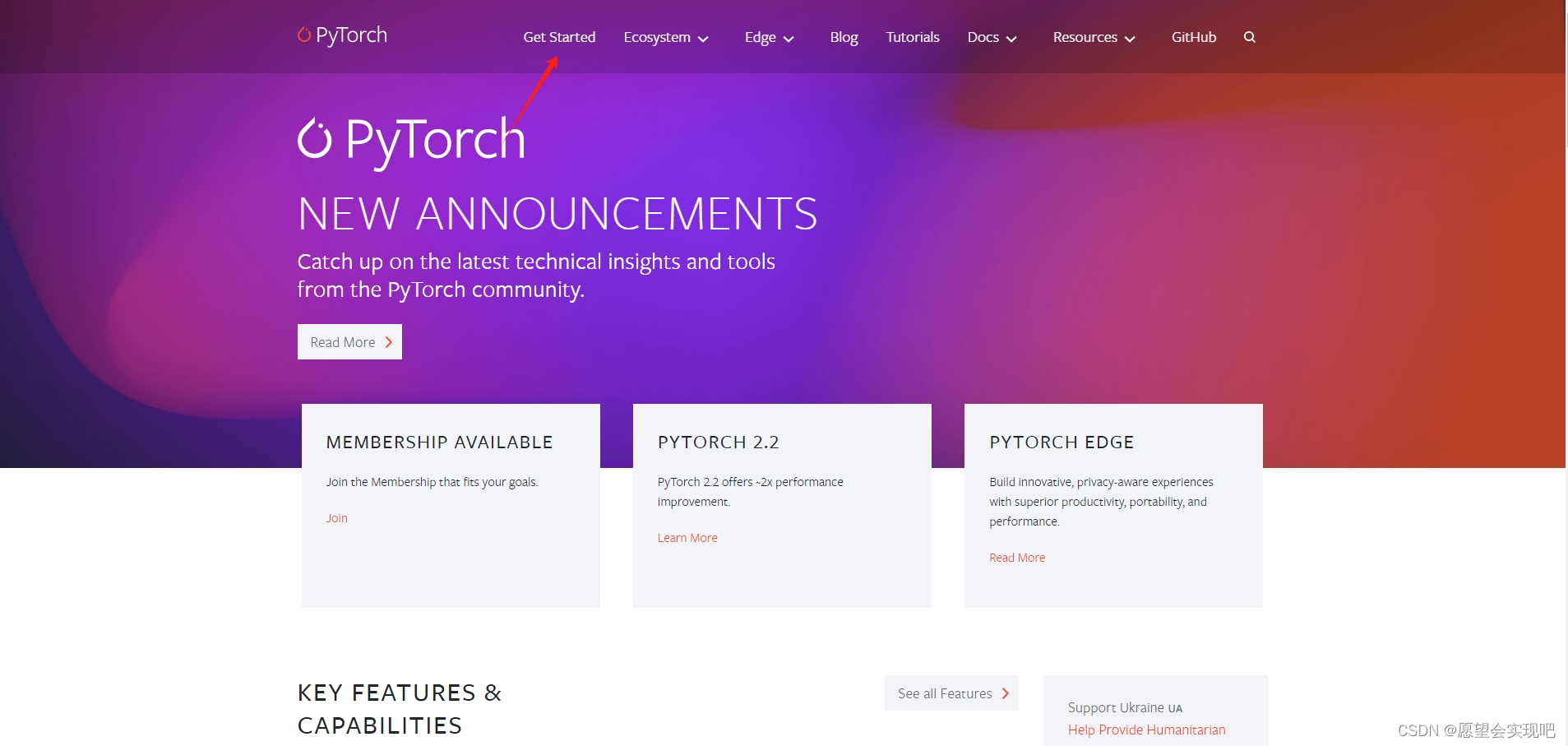Click the Ukraine UA flag badge

[1175, 708]
